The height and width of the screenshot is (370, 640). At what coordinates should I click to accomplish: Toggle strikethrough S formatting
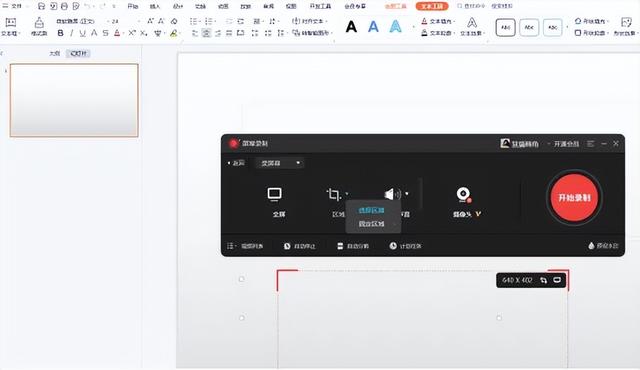tap(105, 33)
